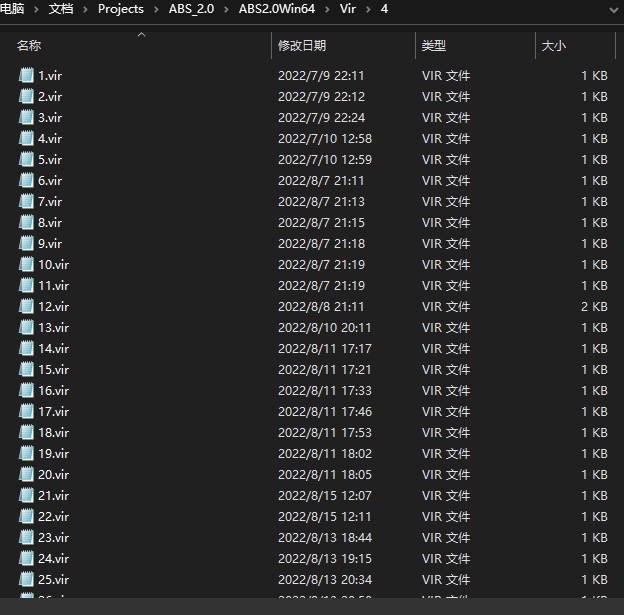Click date 2022/8/10 20:11

324,327
